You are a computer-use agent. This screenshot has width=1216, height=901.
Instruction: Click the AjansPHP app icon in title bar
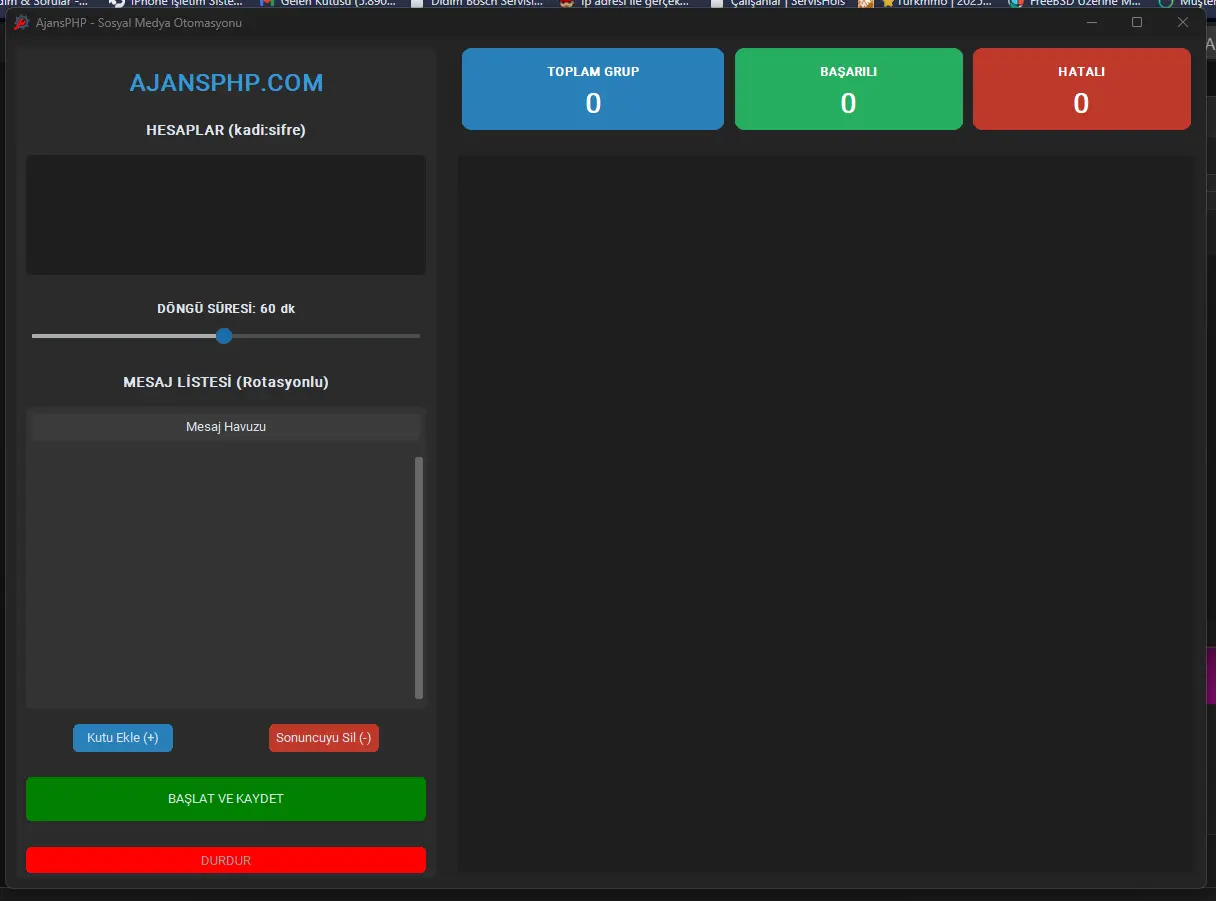21,23
